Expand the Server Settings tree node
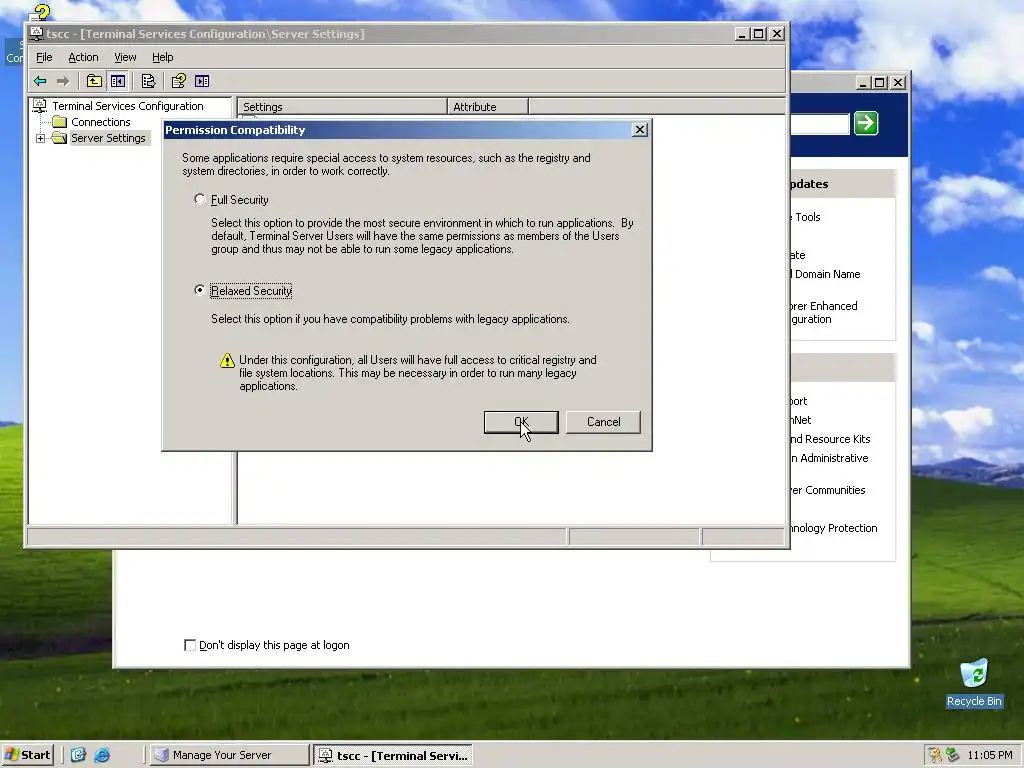 40,138
